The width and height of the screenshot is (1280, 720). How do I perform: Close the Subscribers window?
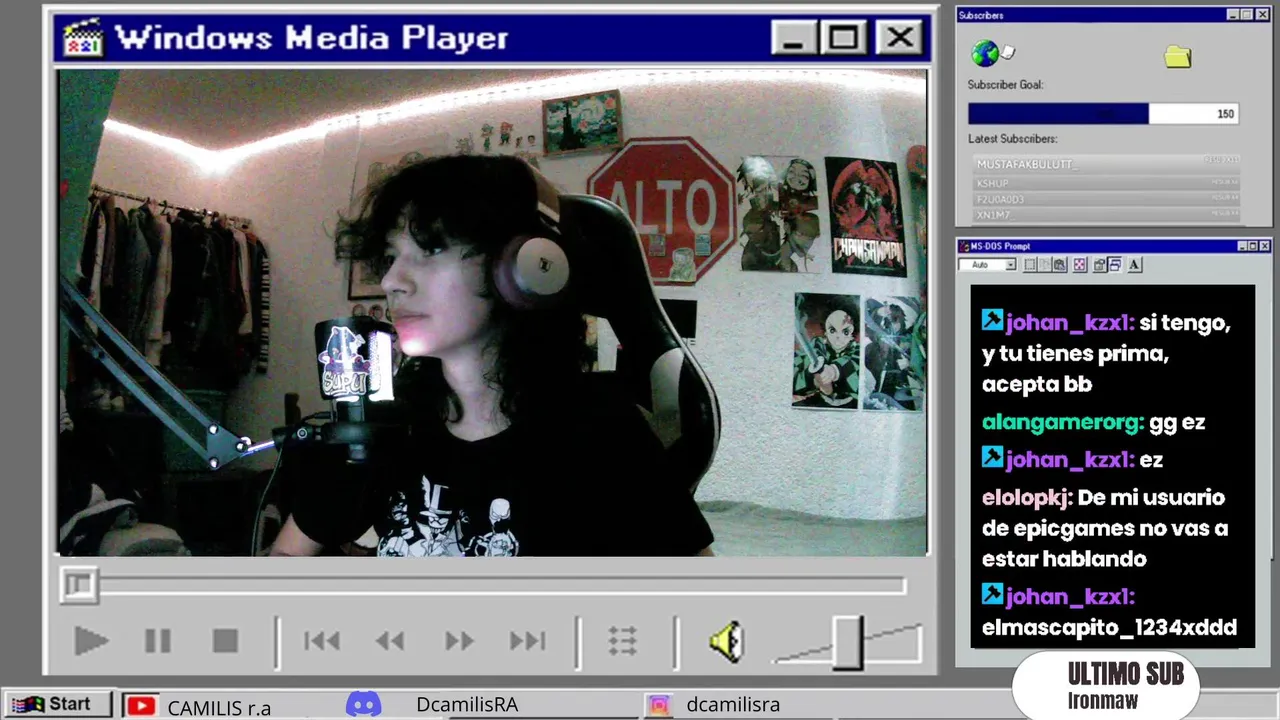click(1262, 15)
